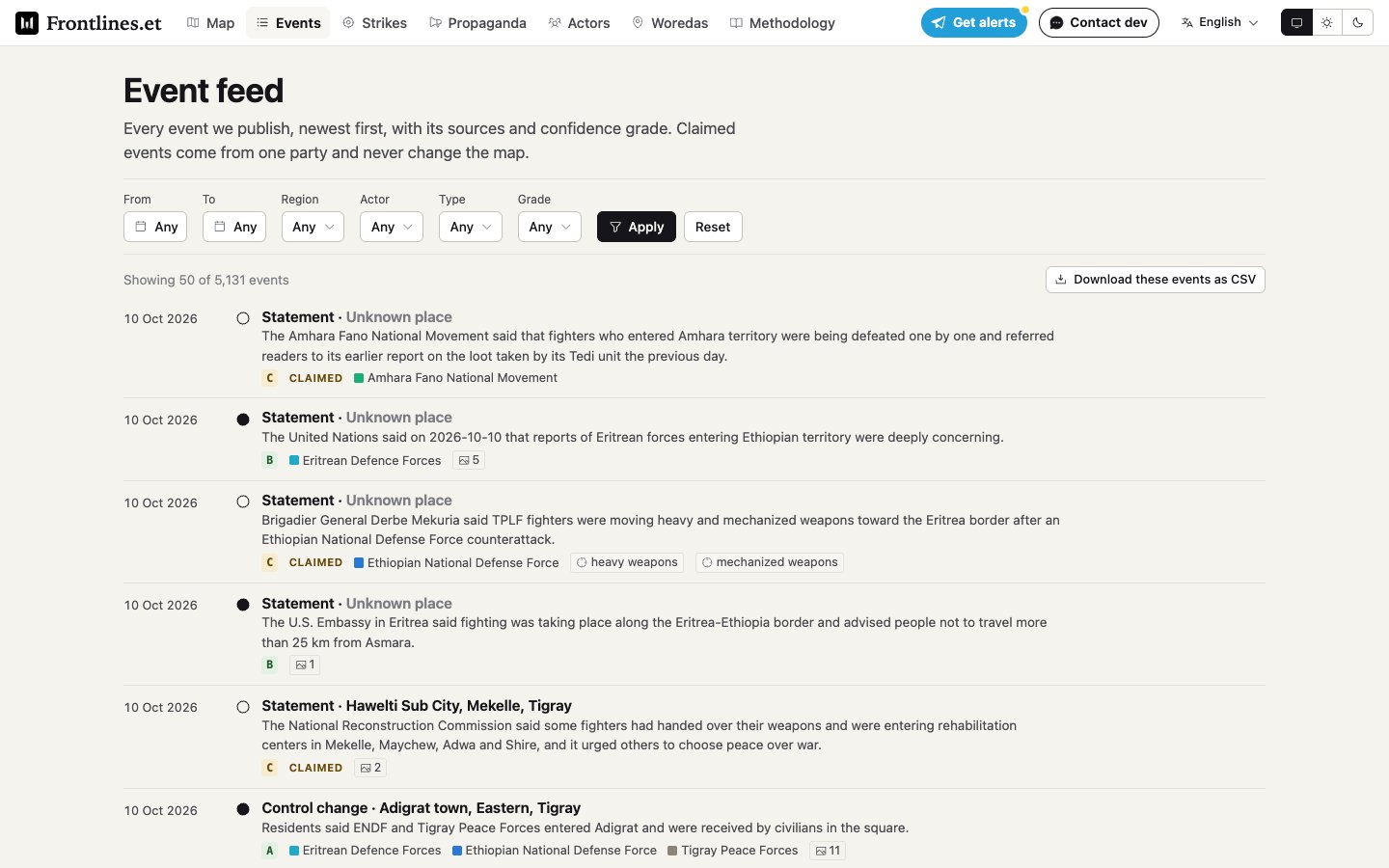Switch to system theme monitor icon
Viewport: 1389px width, 868px height.
[x=1296, y=22]
